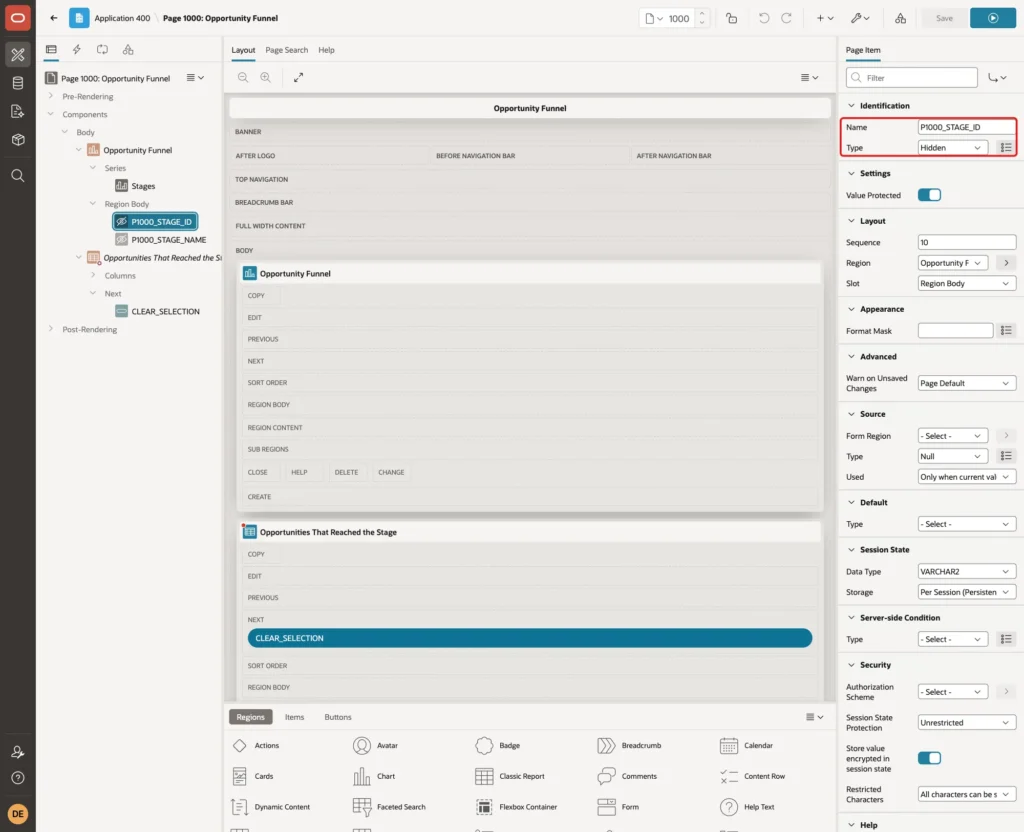Viewport: 1024px width, 832px height.
Task: Switch to the Processing tab icon
Action: [x=103, y=50]
